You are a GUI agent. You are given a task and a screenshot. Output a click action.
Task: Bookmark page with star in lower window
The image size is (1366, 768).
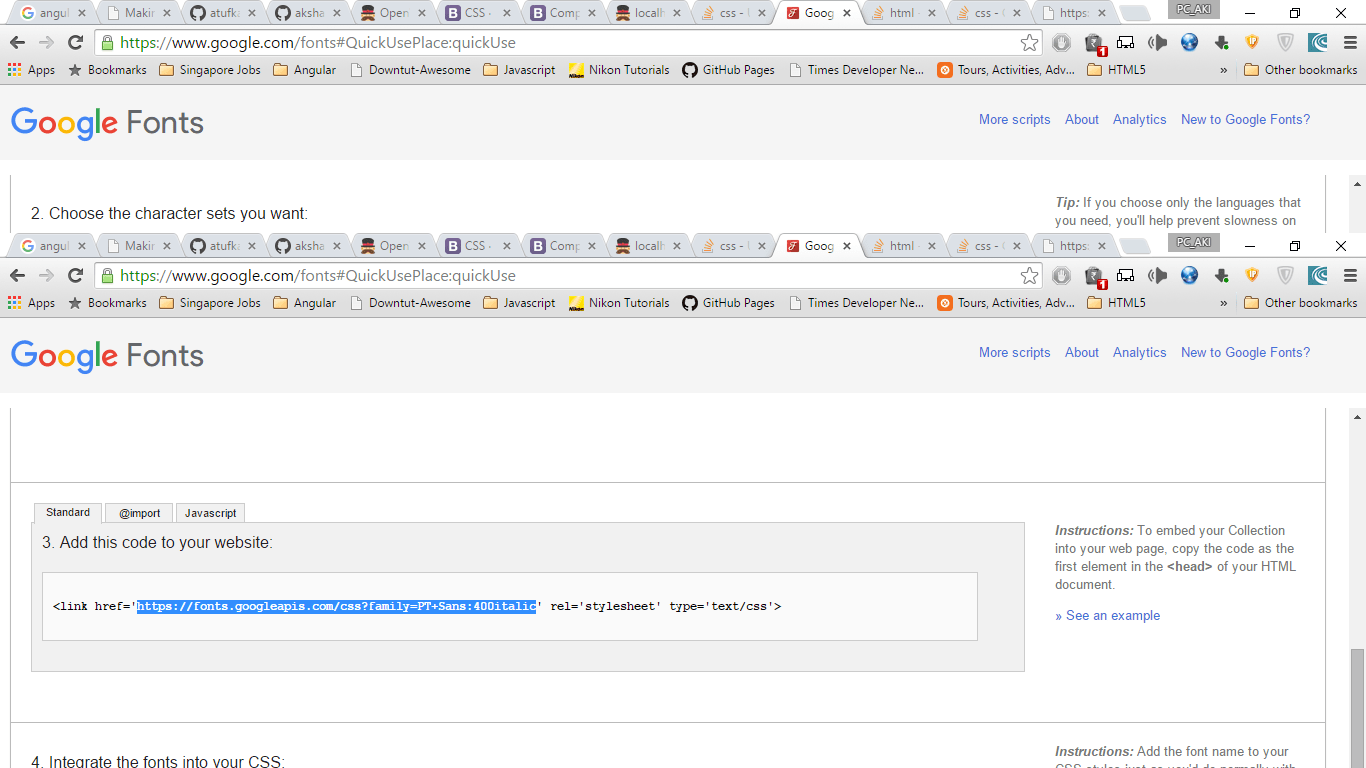pos(1029,276)
